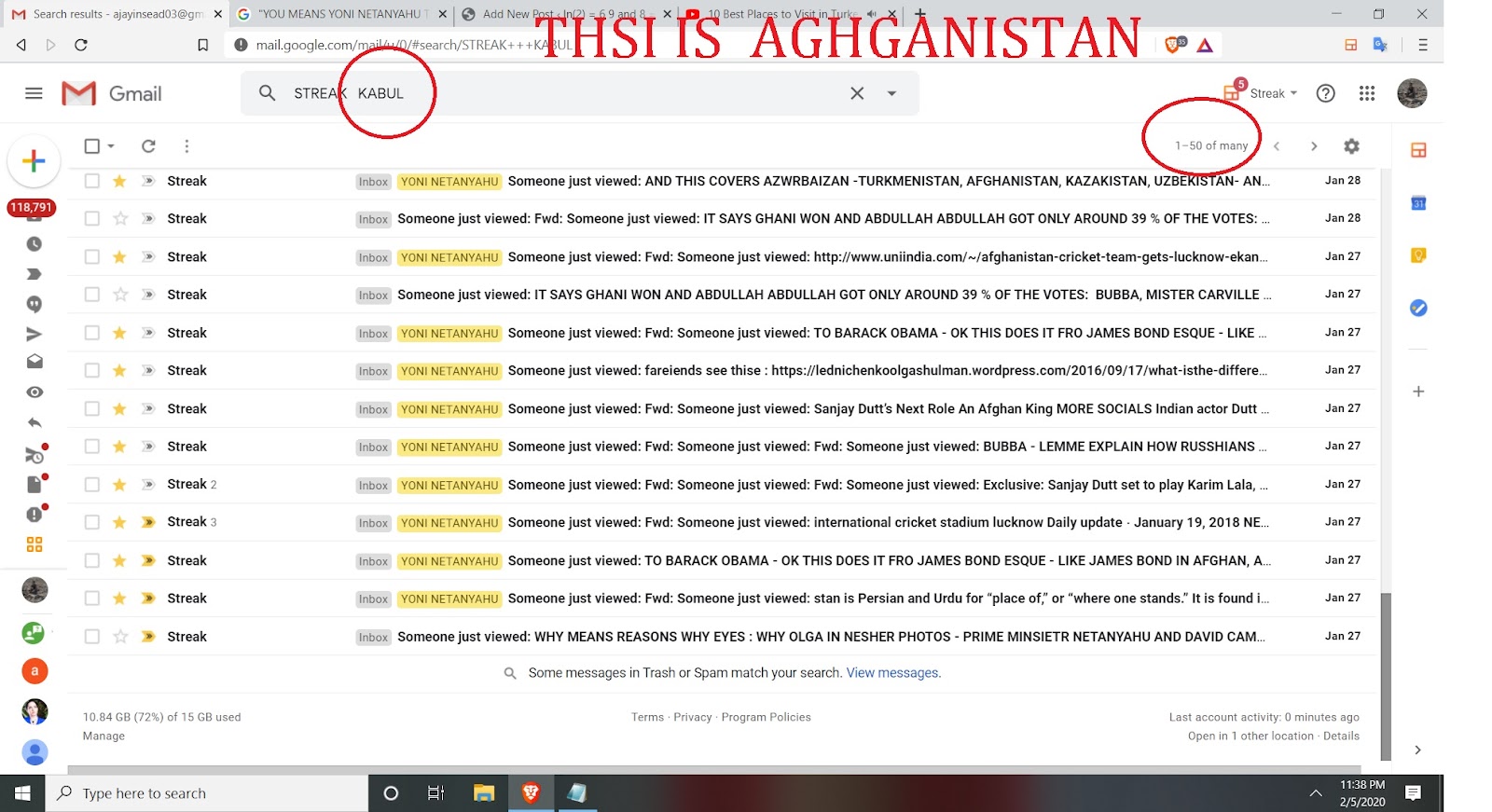The width and height of the screenshot is (1492, 812).
Task: Tick the checkbox on the last Streak email
Action: click(92, 637)
